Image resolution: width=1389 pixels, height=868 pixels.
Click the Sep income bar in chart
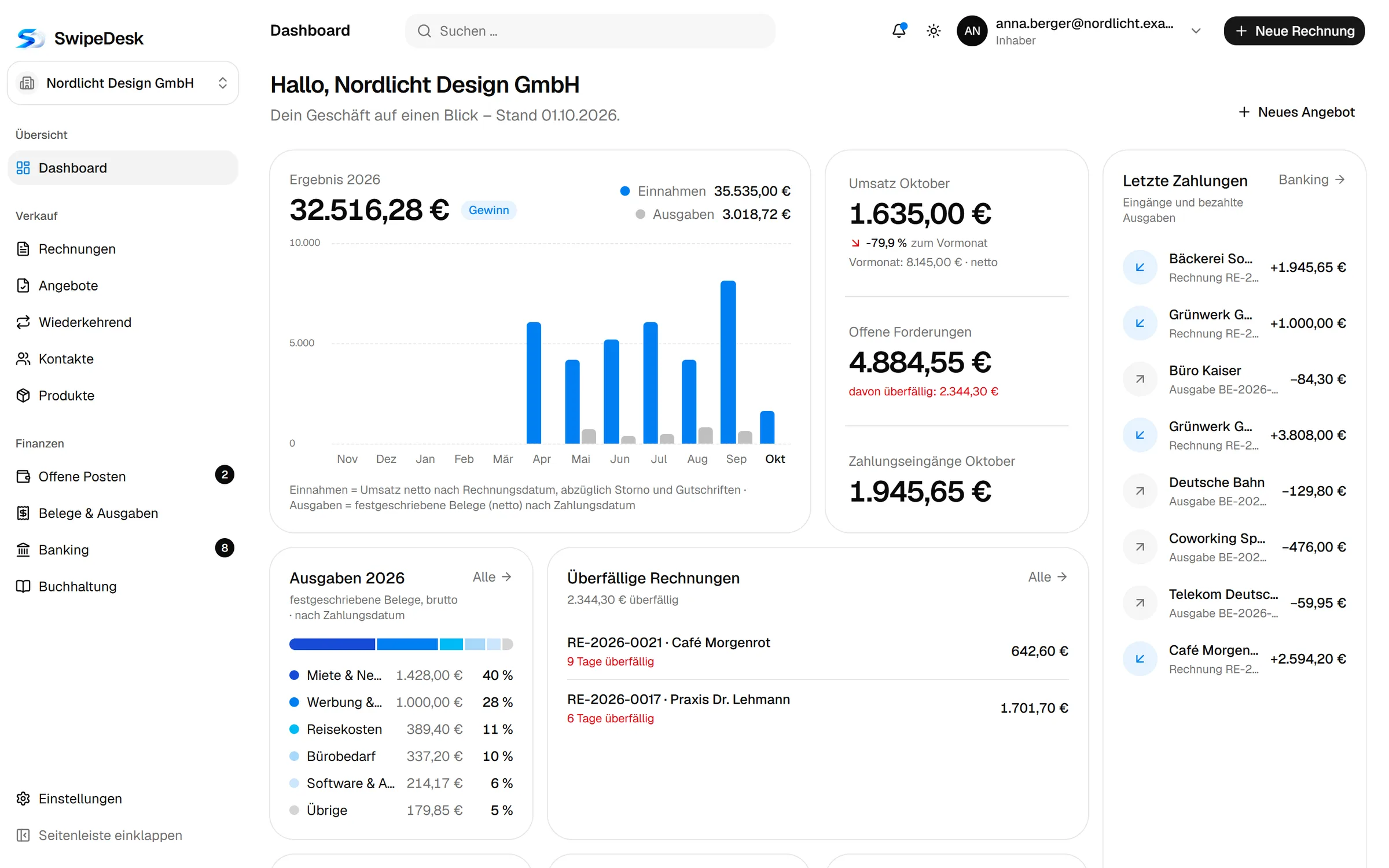pyautogui.click(x=728, y=362)
